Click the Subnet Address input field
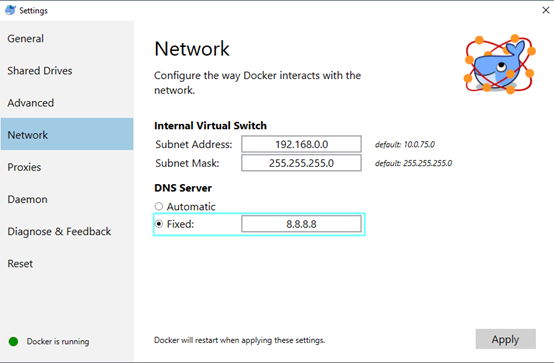Viewport: 554px width, 363px height. tap(301, 144)
